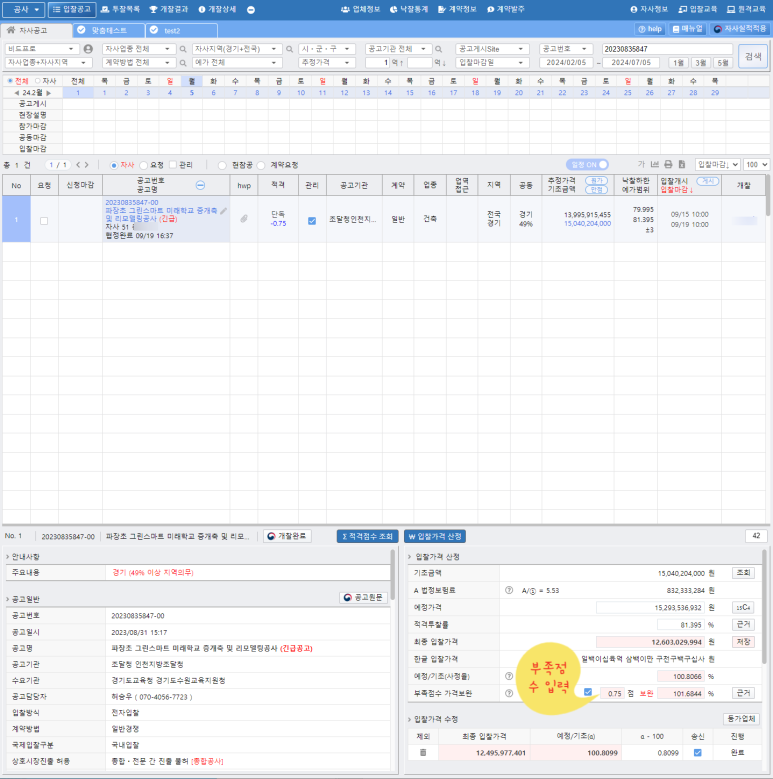This screenshot has width=773, height=779.
Task: Open 업체정보 from the top bar
Action: coord(361,9)
